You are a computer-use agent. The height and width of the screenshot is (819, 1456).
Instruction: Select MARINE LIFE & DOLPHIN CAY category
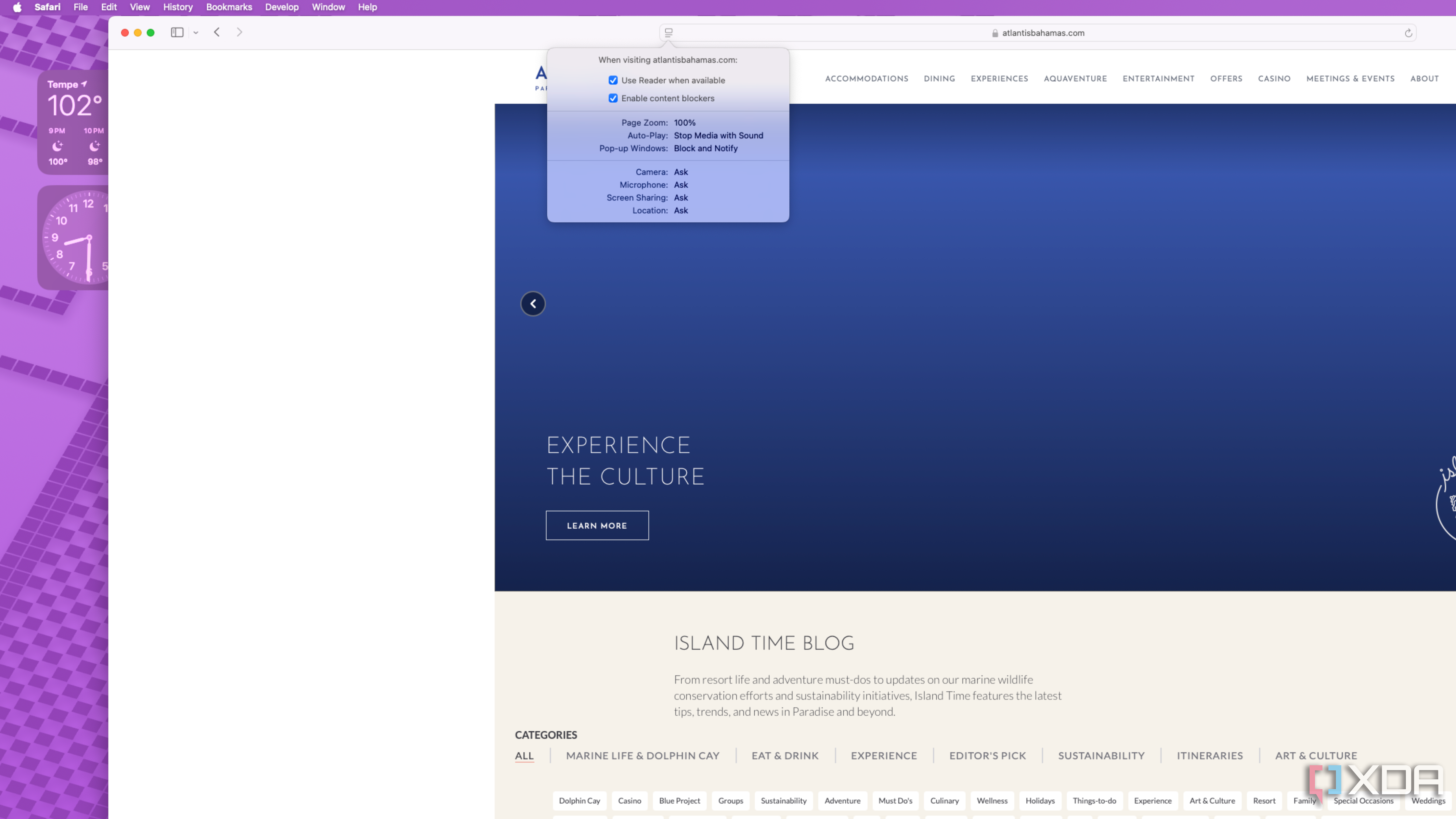643,756
